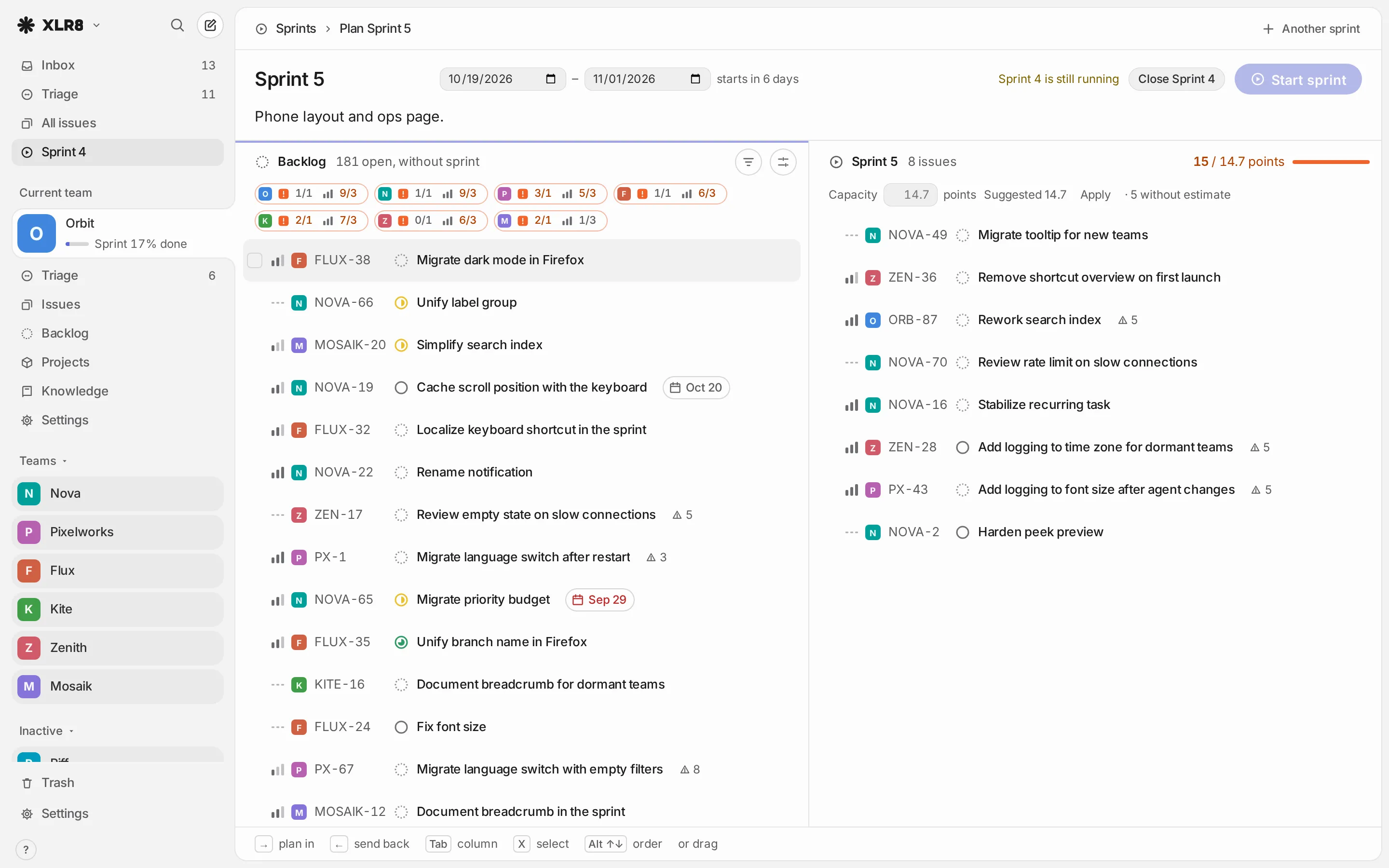Tick the checkbox for FLUX-38
The image size is (1389, 868).
coord(255,260)
